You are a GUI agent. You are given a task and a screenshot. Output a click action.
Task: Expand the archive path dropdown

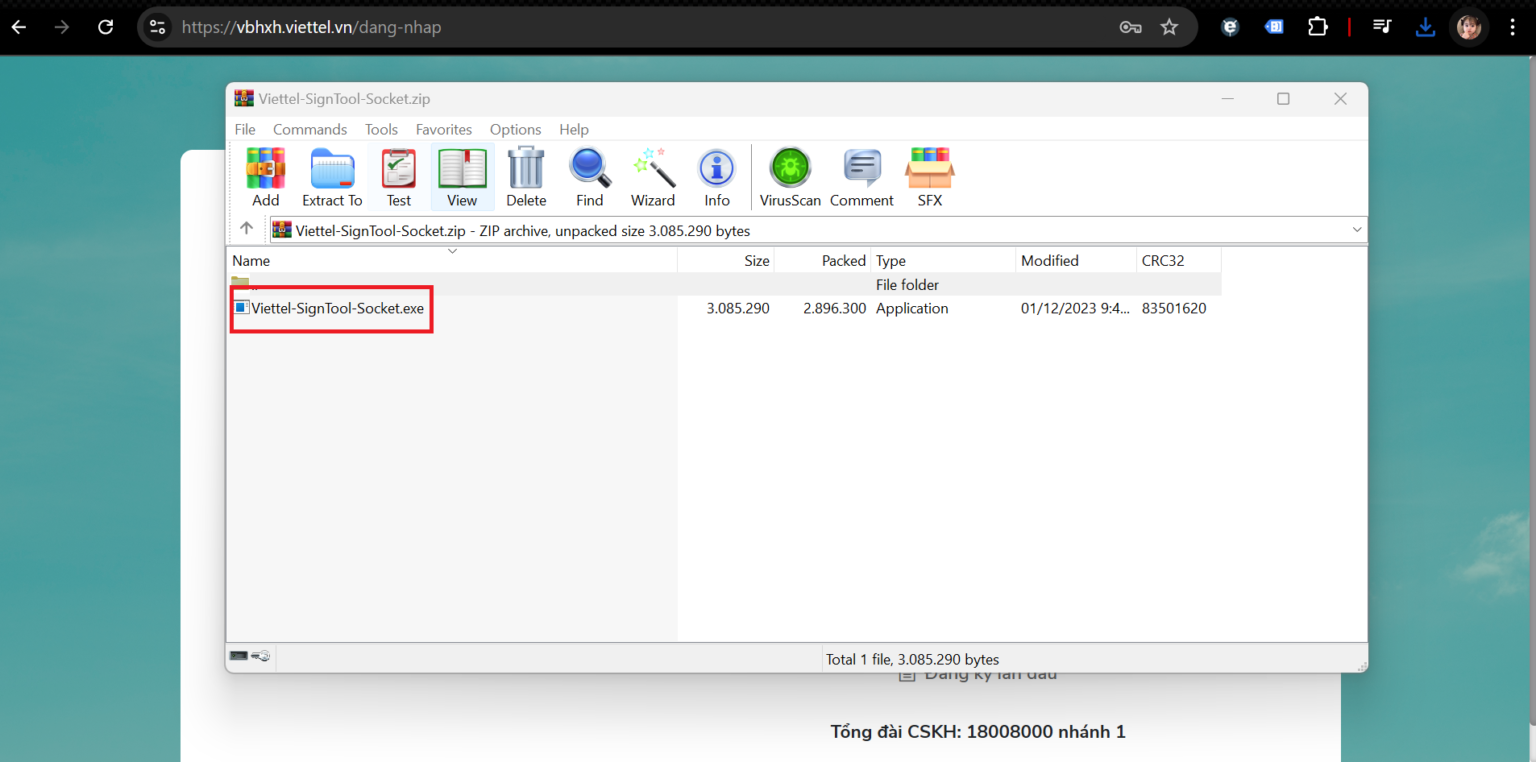click(1356, 230)
